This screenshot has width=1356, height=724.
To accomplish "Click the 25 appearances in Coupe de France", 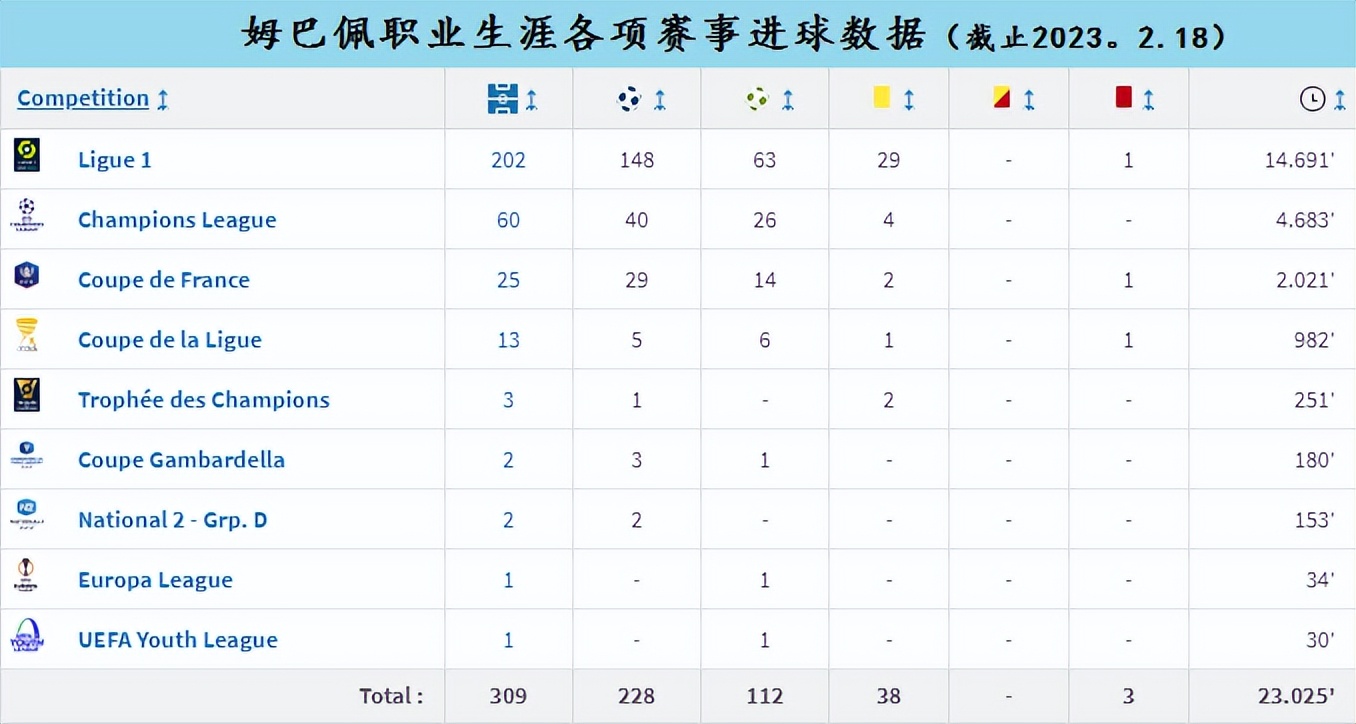I will click(508, 280).
